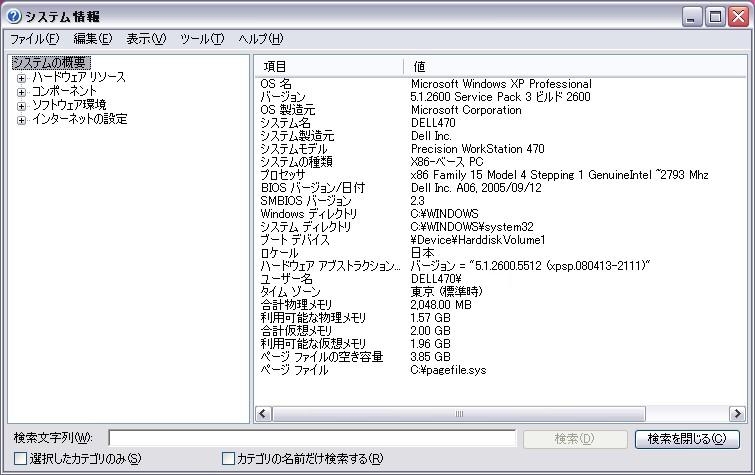
Task: Expand the インターネットの設定 tree node
Action: click(21, 119)
